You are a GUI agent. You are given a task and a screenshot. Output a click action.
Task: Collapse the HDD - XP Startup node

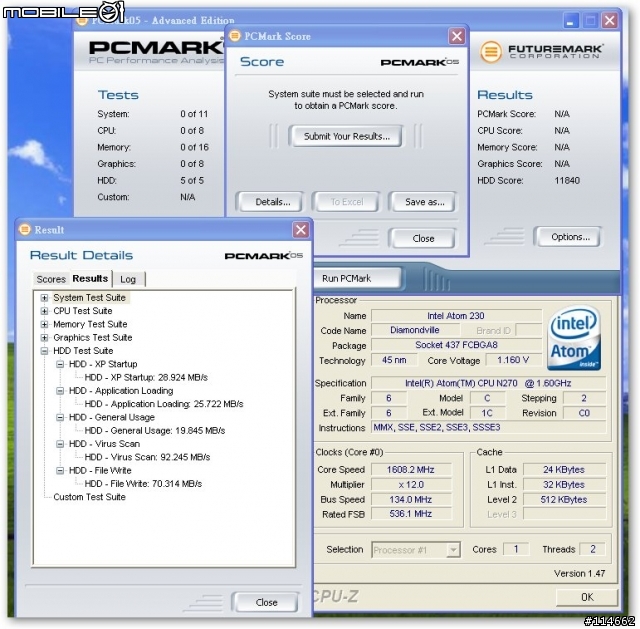pos(60,364)
